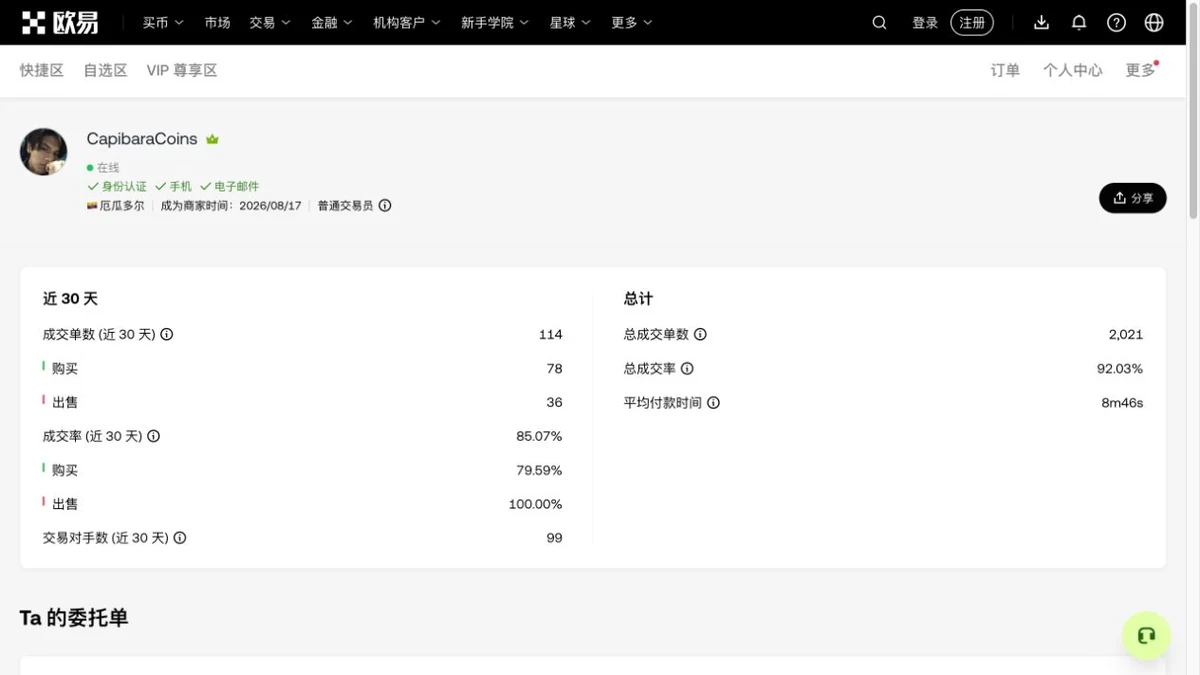Click info icon beside 普通交易员
The image size is (1200, 675).
point(385,206)
